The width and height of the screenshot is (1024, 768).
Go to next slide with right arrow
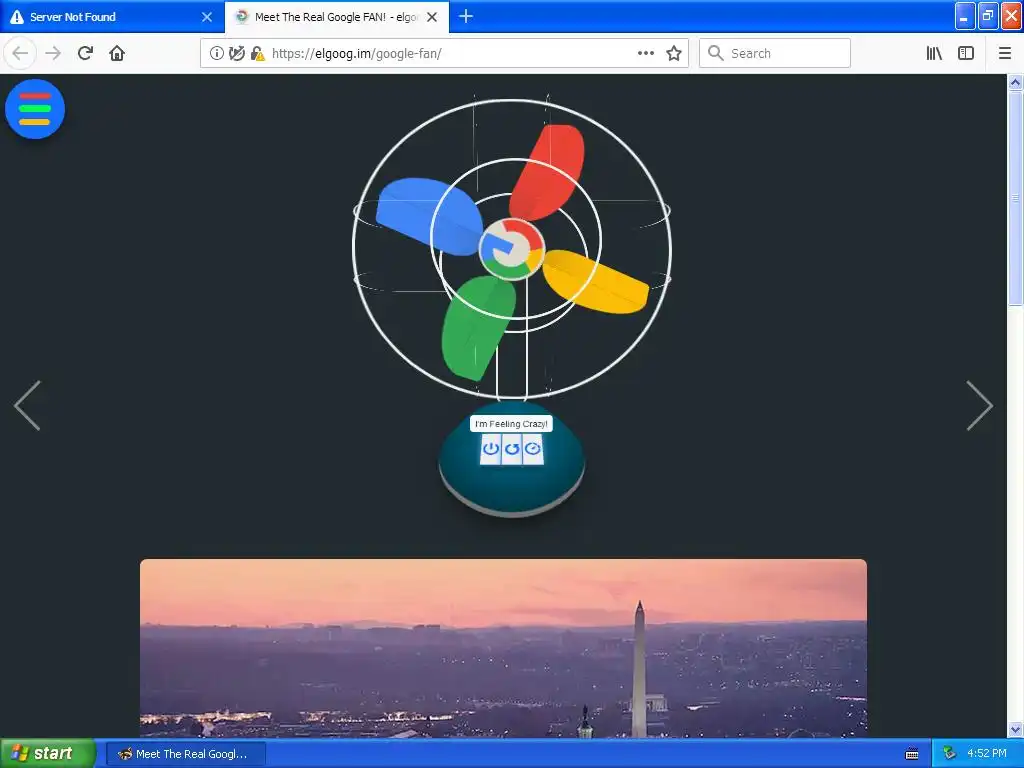point(979,406)
